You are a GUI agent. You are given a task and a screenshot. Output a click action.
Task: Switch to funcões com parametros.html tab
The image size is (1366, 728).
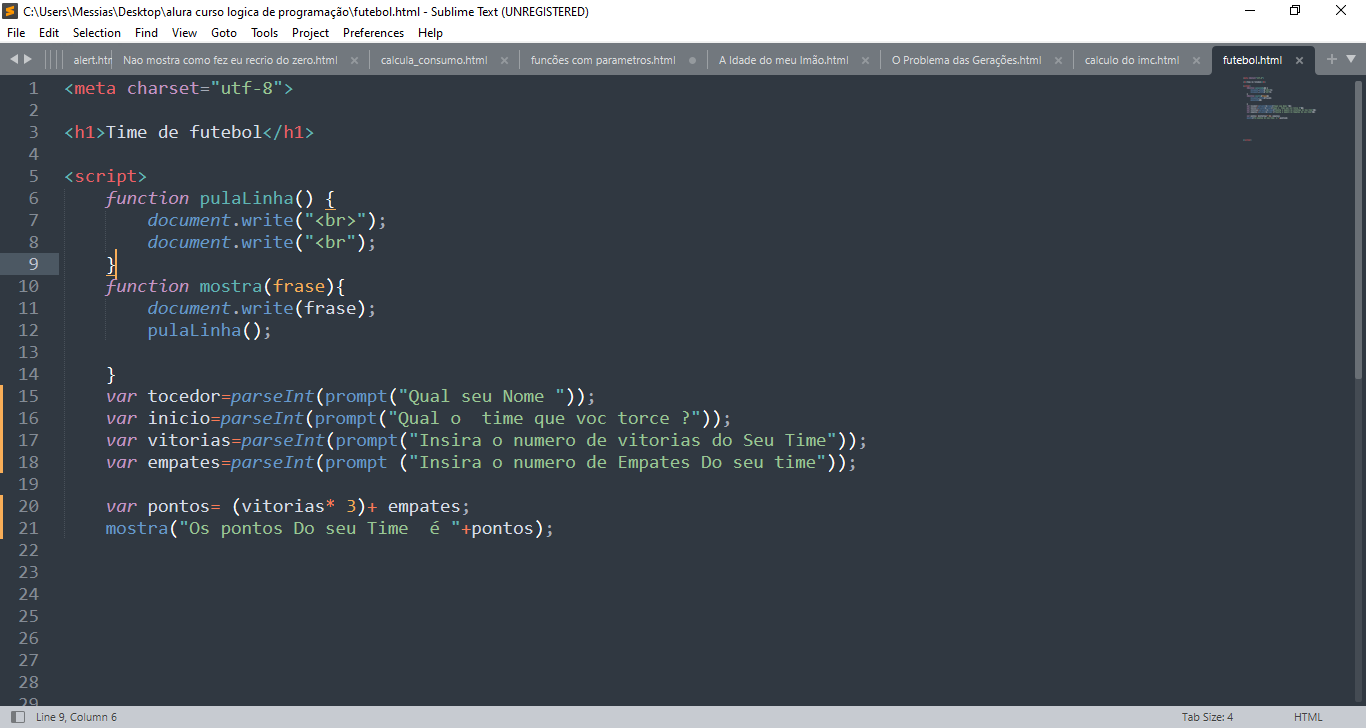pyautogui.click(x=603, y=60)
